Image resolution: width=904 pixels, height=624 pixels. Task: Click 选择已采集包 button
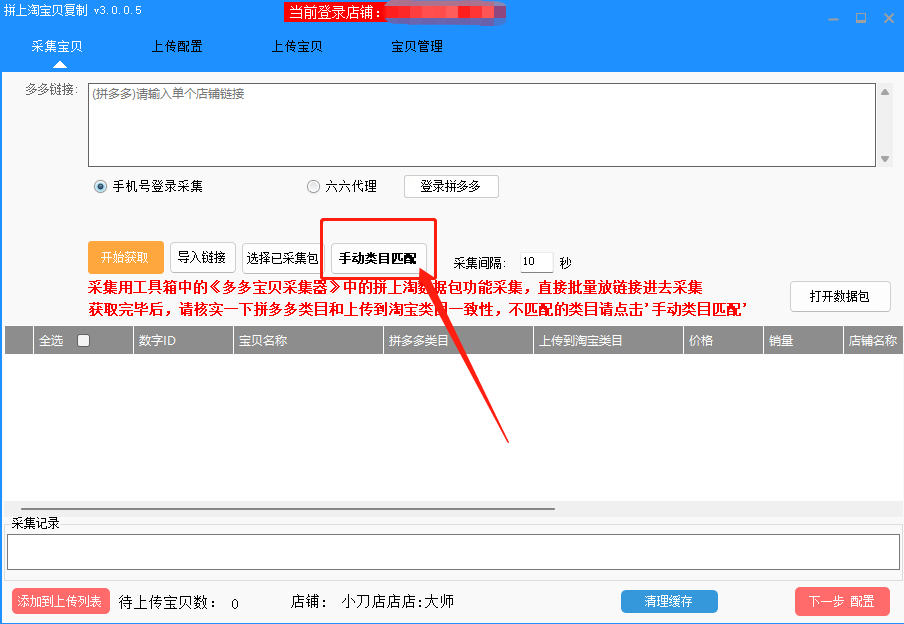click(x=282, y=258)
